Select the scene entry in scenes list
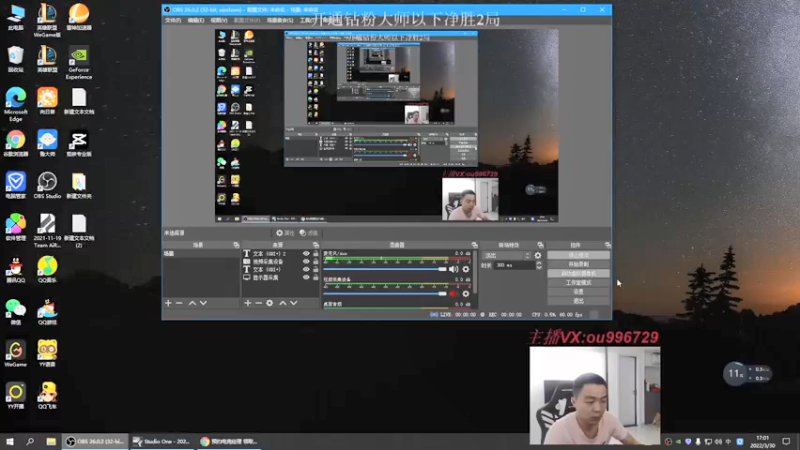The width and height of the screenshot is (800, 450). 201,254
